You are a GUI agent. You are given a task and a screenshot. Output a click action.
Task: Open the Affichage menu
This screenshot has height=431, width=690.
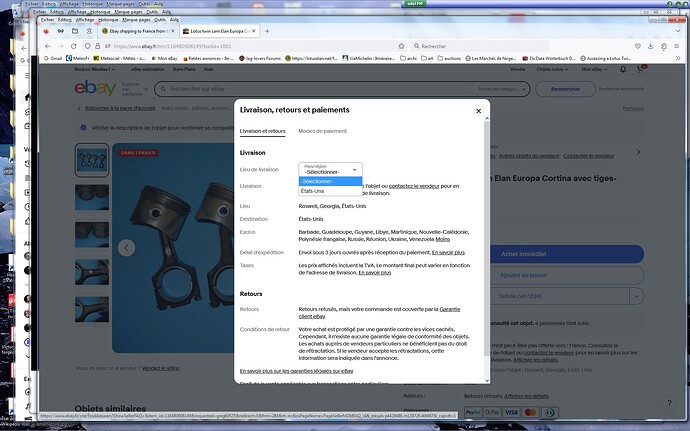coord(85,20)
